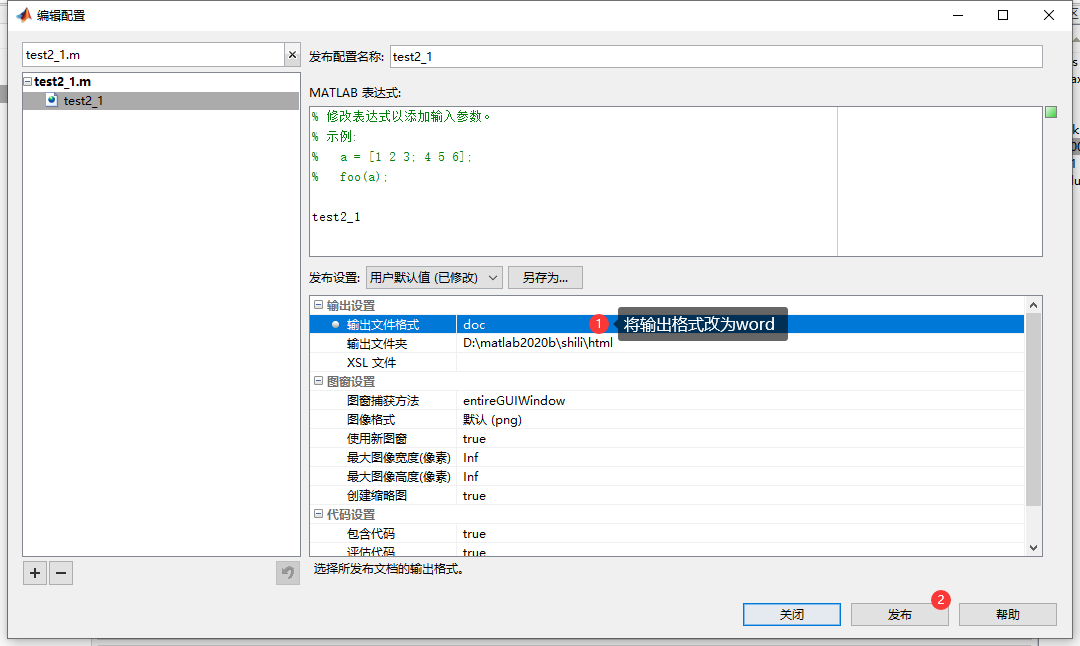Click true value of 创建缩略图

click(474, 496)
